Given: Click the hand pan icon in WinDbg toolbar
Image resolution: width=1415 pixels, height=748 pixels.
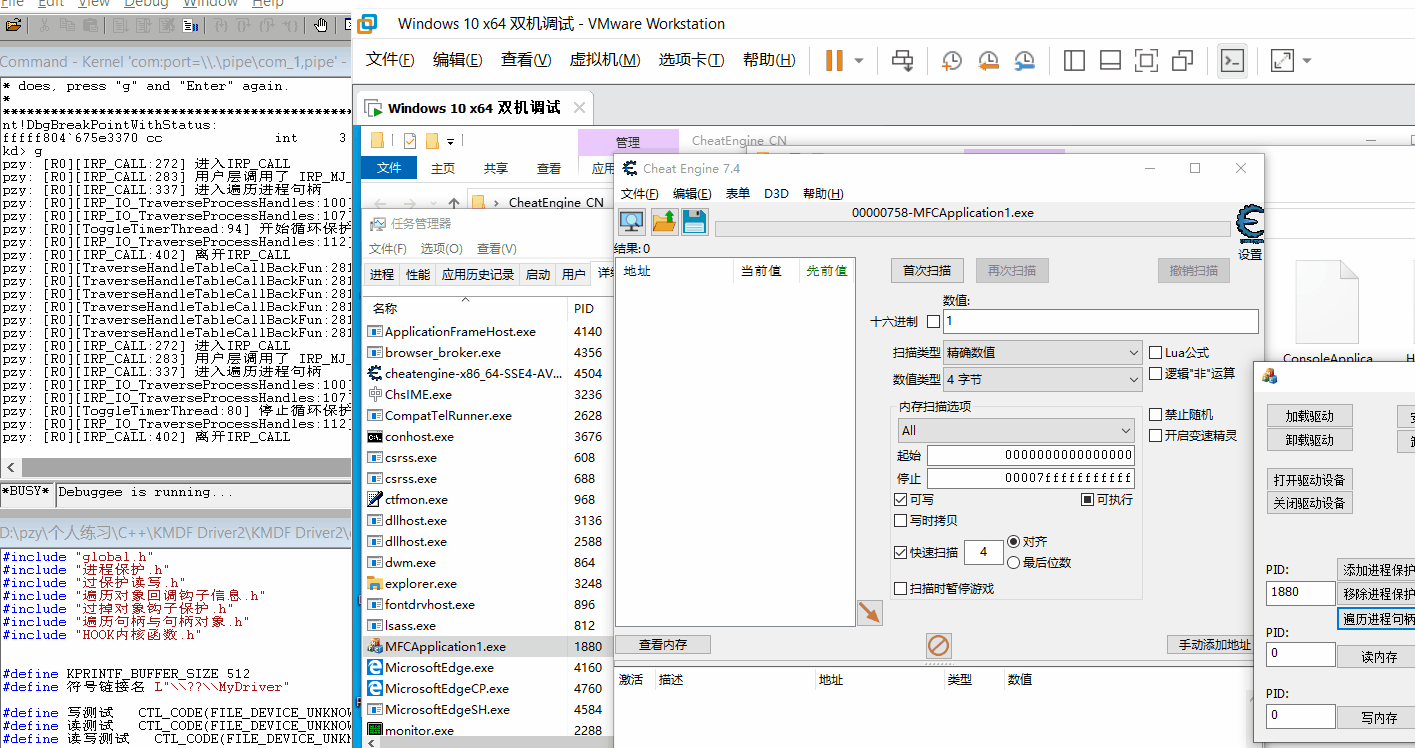Looking at the screenshot, I should click(x=320, y=26).
